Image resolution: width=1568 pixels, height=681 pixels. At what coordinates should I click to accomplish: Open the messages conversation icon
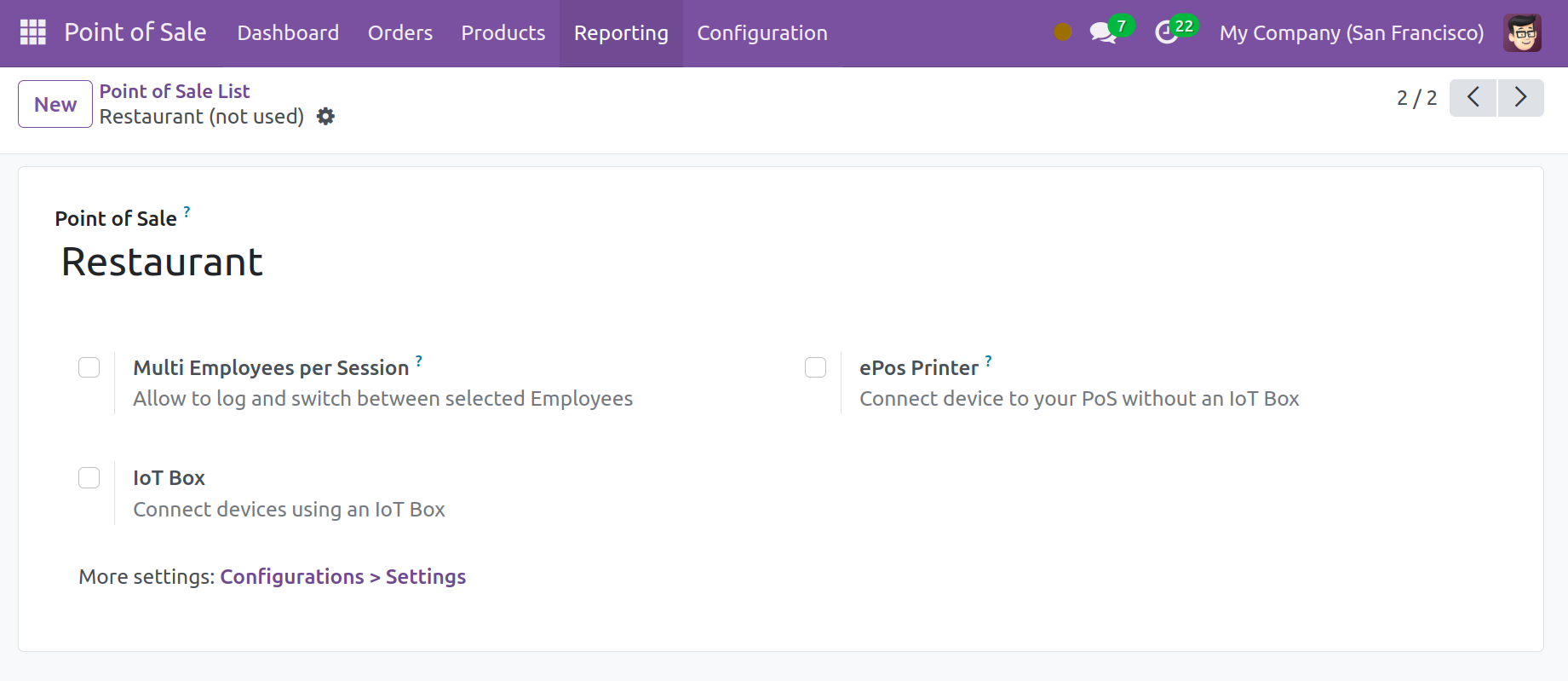[x=1103, y=32]
